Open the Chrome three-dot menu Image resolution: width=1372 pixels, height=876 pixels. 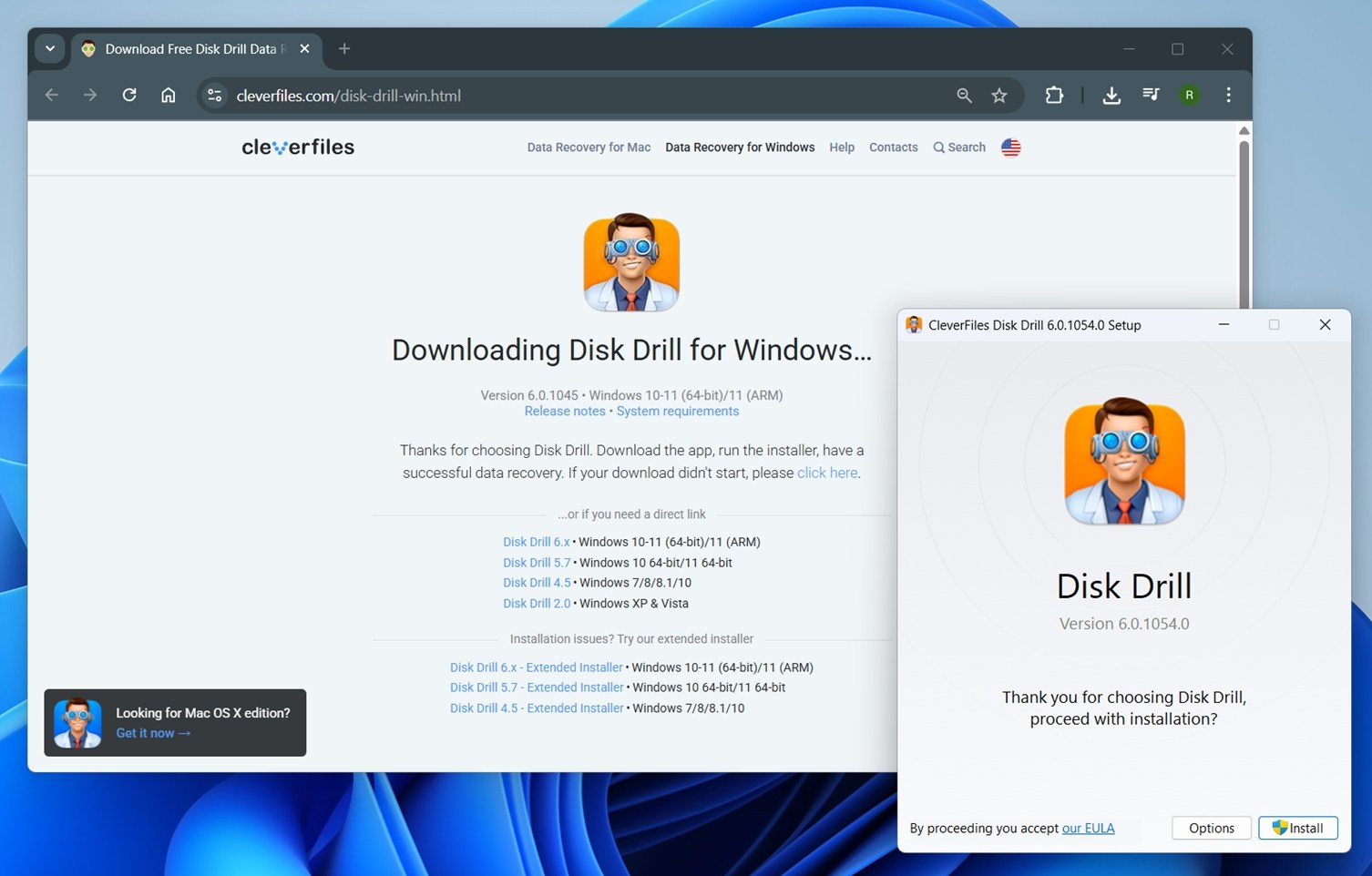point(1228,96)
